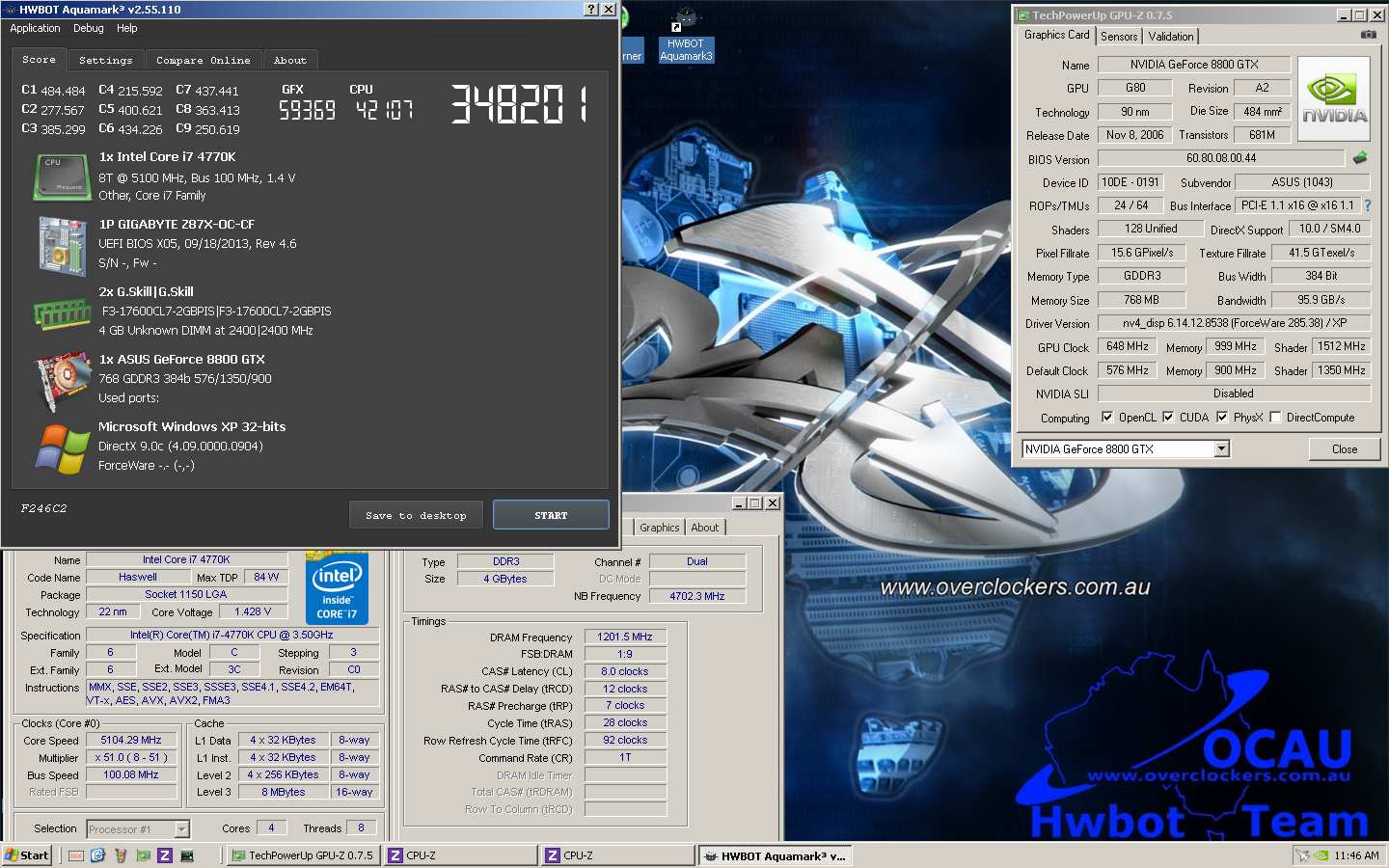
Task: Click the motherboard icon beside GIGABYTE Z87X-OC-CF
Action: (63, 246)
